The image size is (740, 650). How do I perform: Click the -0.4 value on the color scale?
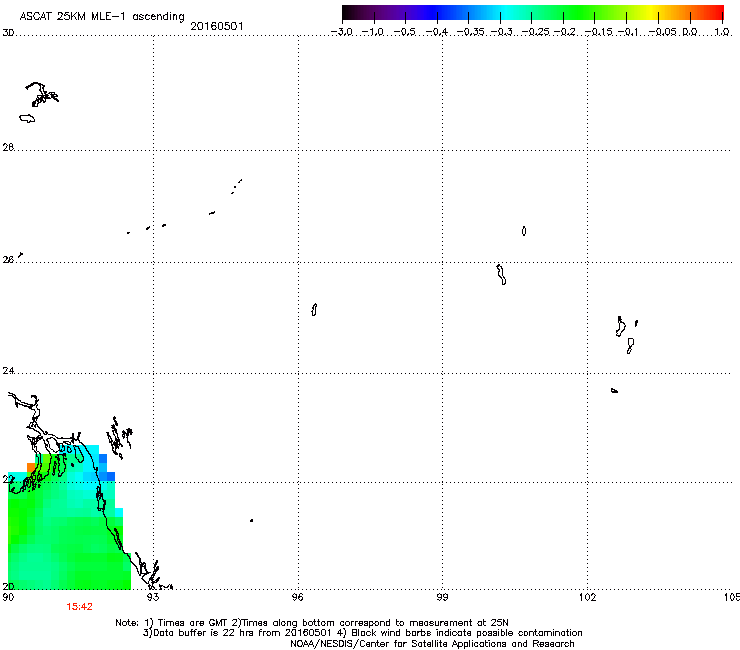point(437,32)
